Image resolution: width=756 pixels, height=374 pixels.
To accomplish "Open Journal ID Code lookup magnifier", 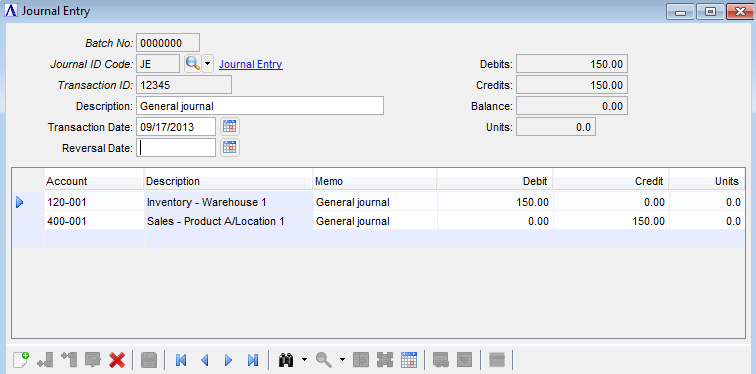I will pos(192,64).
